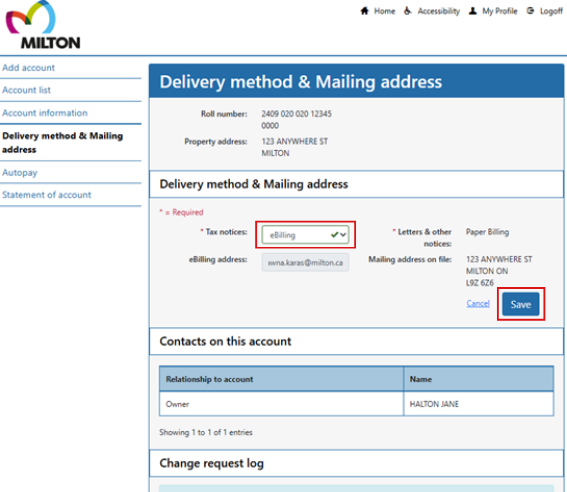This screenshot has width=567, height=492.
Task: Open Add account in sidebar
Action: pyautogui.click(x=29, y=68)
